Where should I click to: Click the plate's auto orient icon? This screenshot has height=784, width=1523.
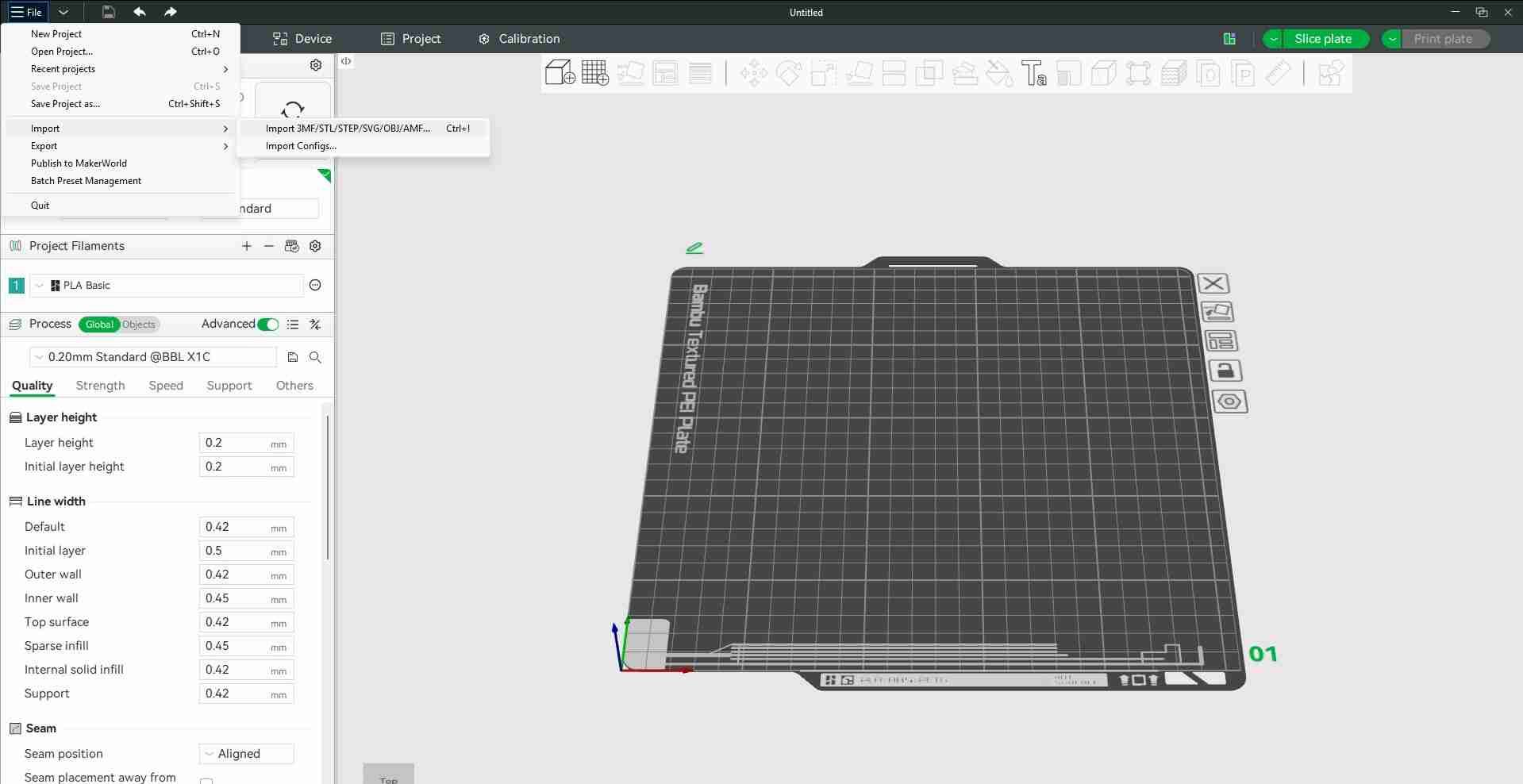[1217, 312]
